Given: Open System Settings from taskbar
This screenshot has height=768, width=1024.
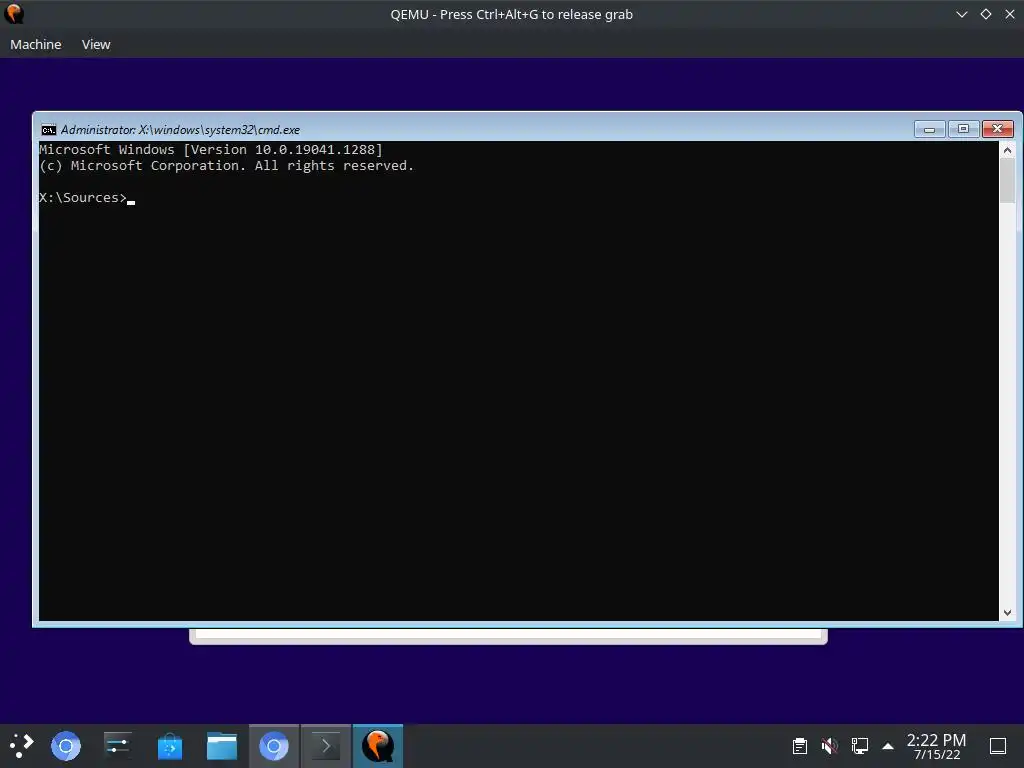Looking at the screenshot, I should point(118,746).
